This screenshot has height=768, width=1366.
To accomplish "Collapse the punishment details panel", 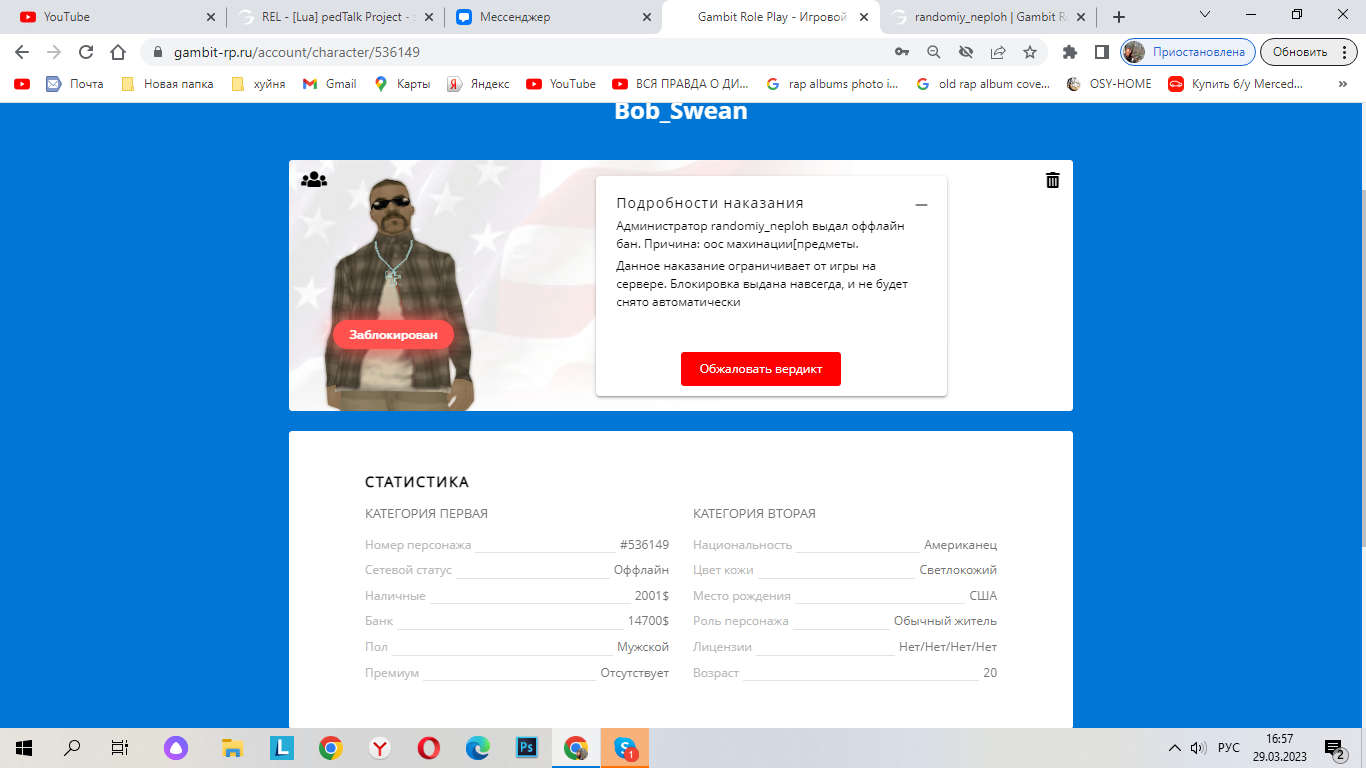I will (x=921, y=205).
